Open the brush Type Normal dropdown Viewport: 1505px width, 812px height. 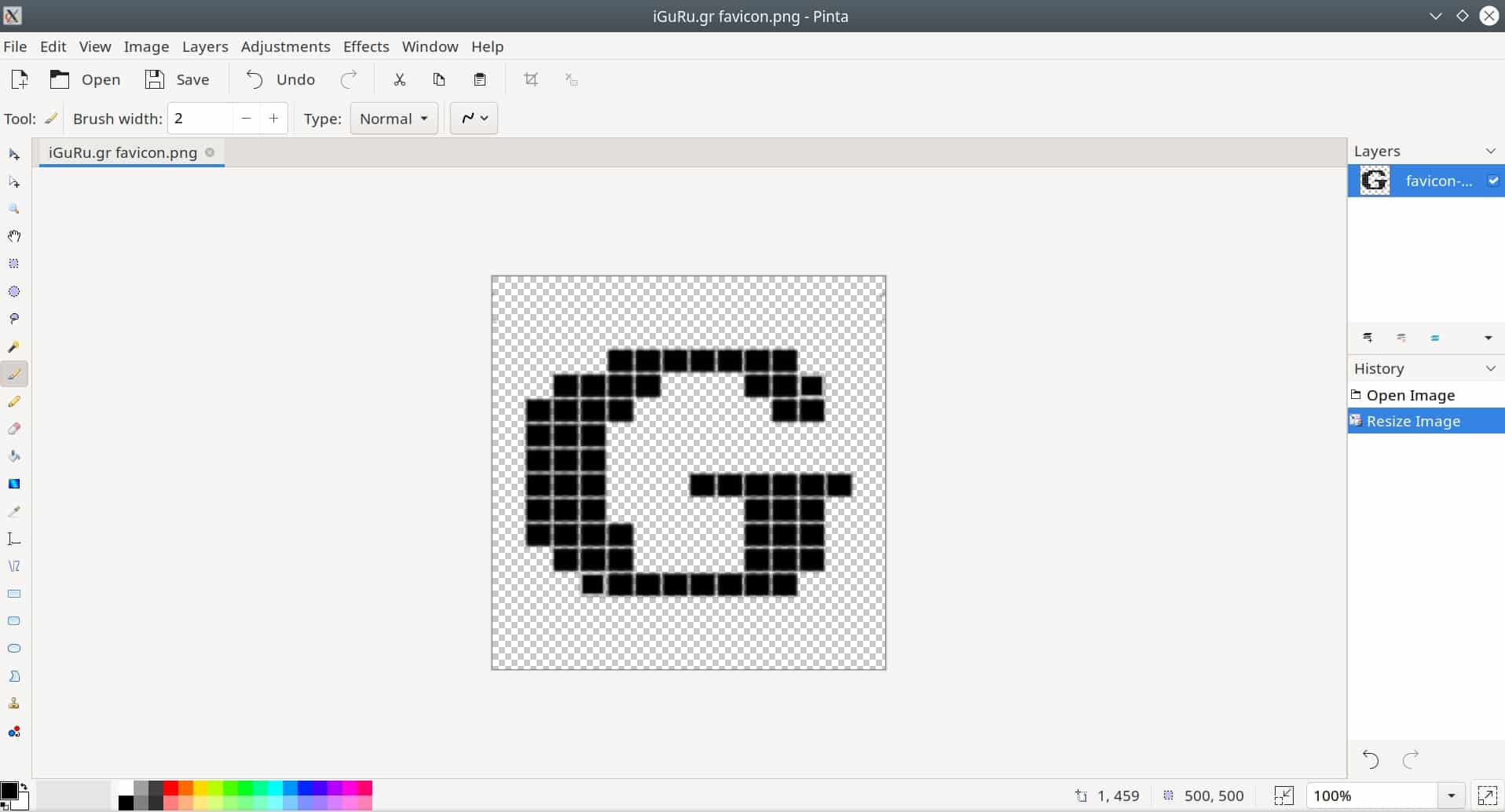coord(394,118)
